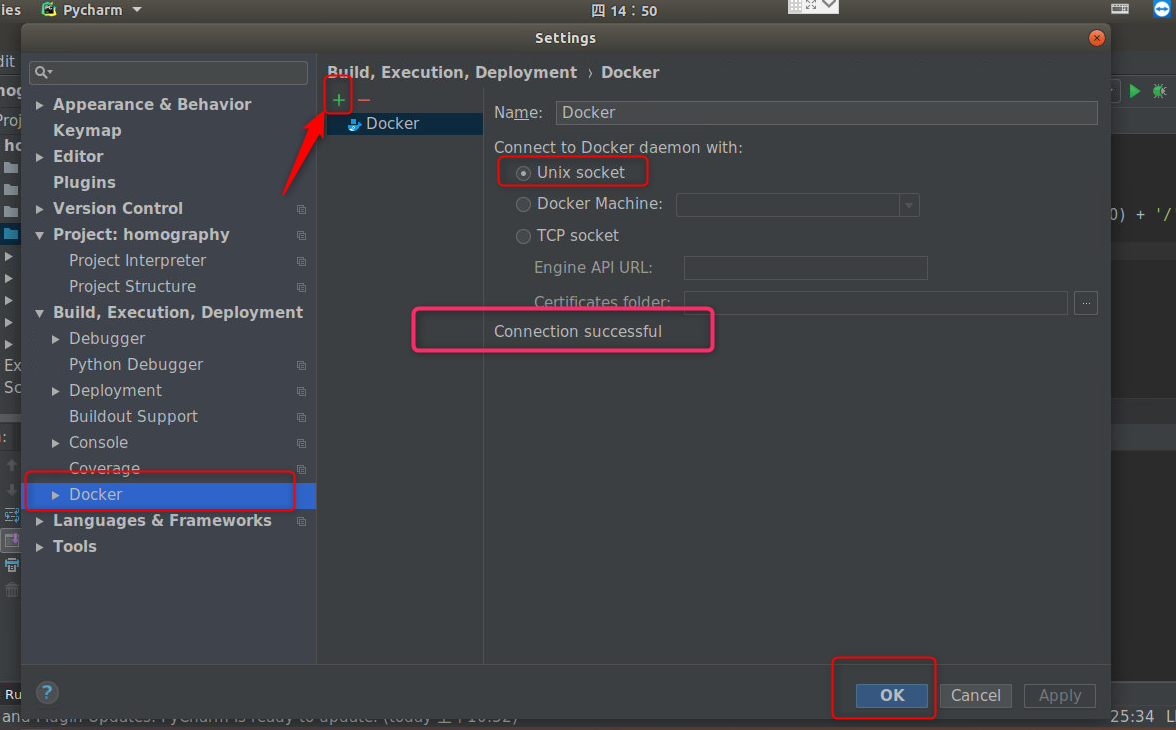Expand the Docker settings node
Viewport: 1176px width, 730px height.
pos(56,495)
